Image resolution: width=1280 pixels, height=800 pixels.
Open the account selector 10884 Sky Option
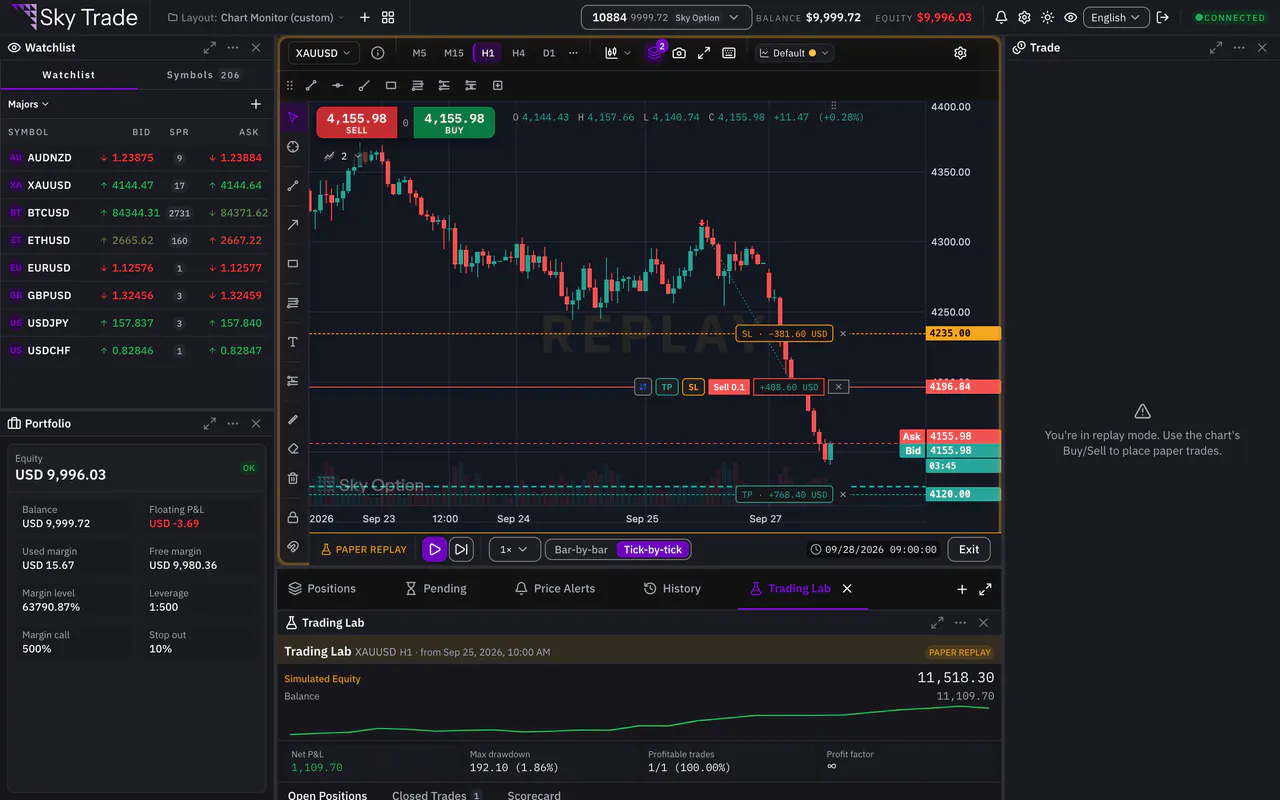point(666,17)
